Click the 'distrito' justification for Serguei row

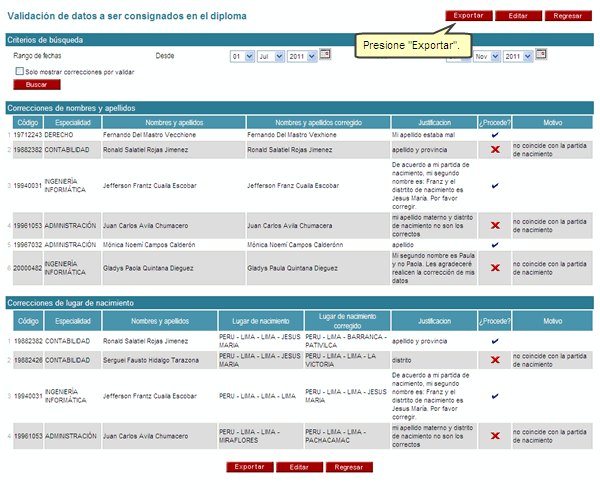[402, 360]
